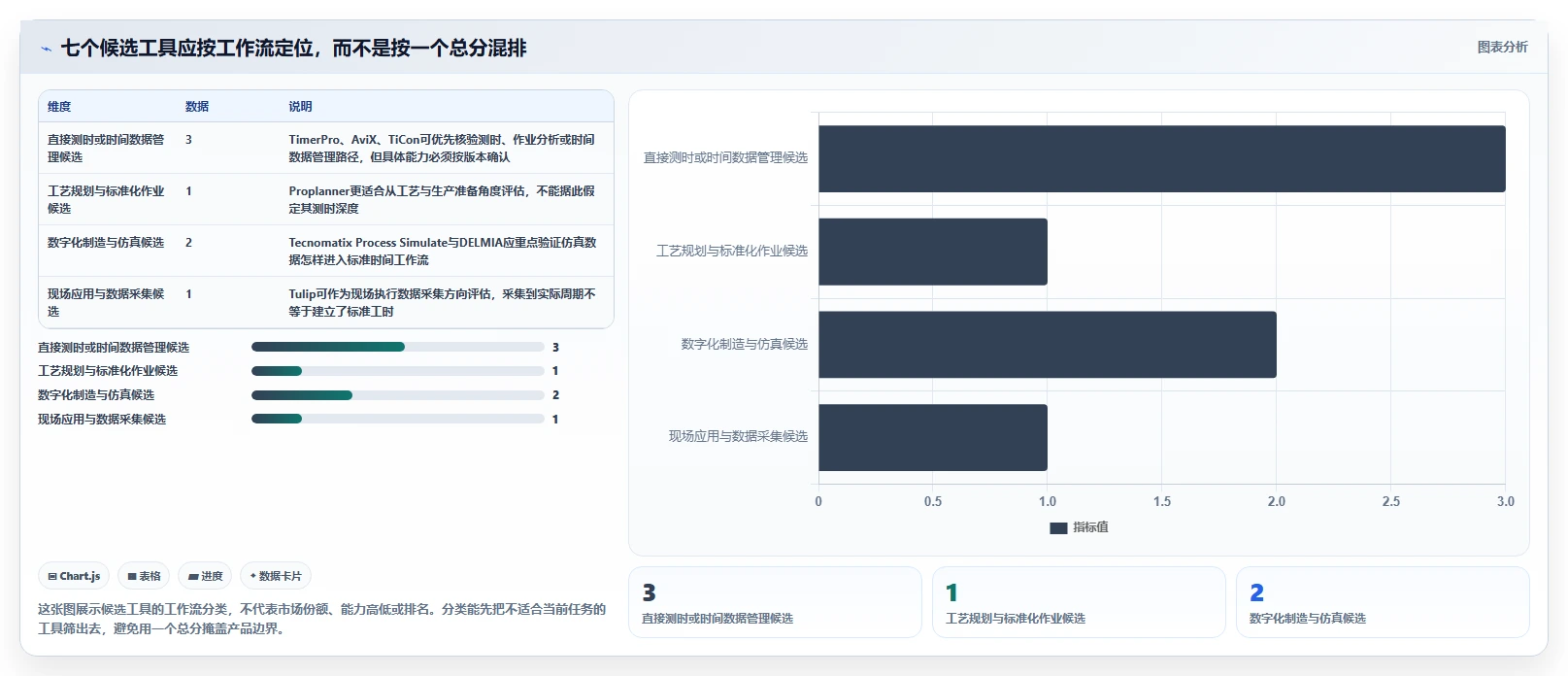Click the 工艺规划与标准化作业候选 progress bar
The height and width of the screenshot is (676, 1568).
pyautogui.click(x=398, y=371)
